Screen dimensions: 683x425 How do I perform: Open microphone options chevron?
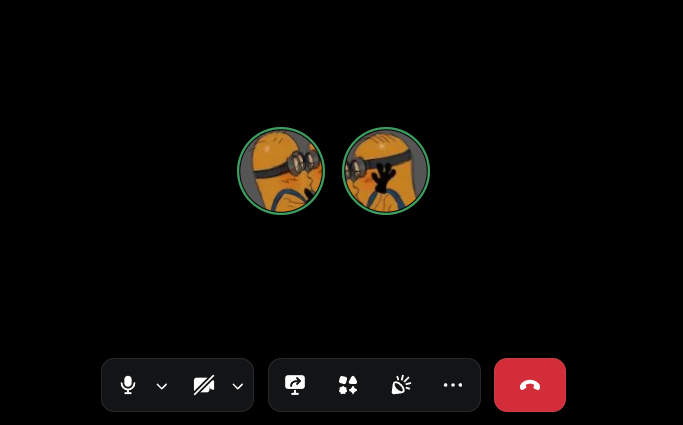click(162, 386)
